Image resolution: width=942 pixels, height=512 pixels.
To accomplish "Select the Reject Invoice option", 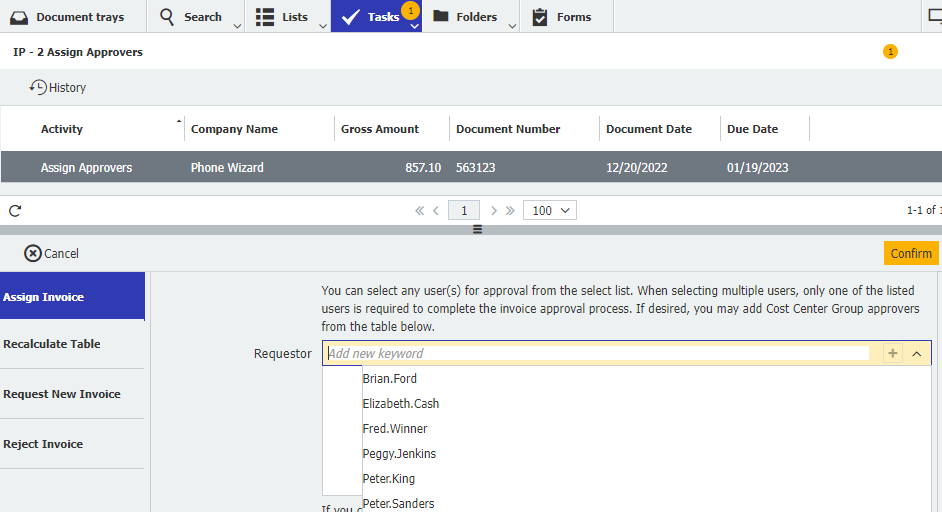I will click(x=72, y=444).
